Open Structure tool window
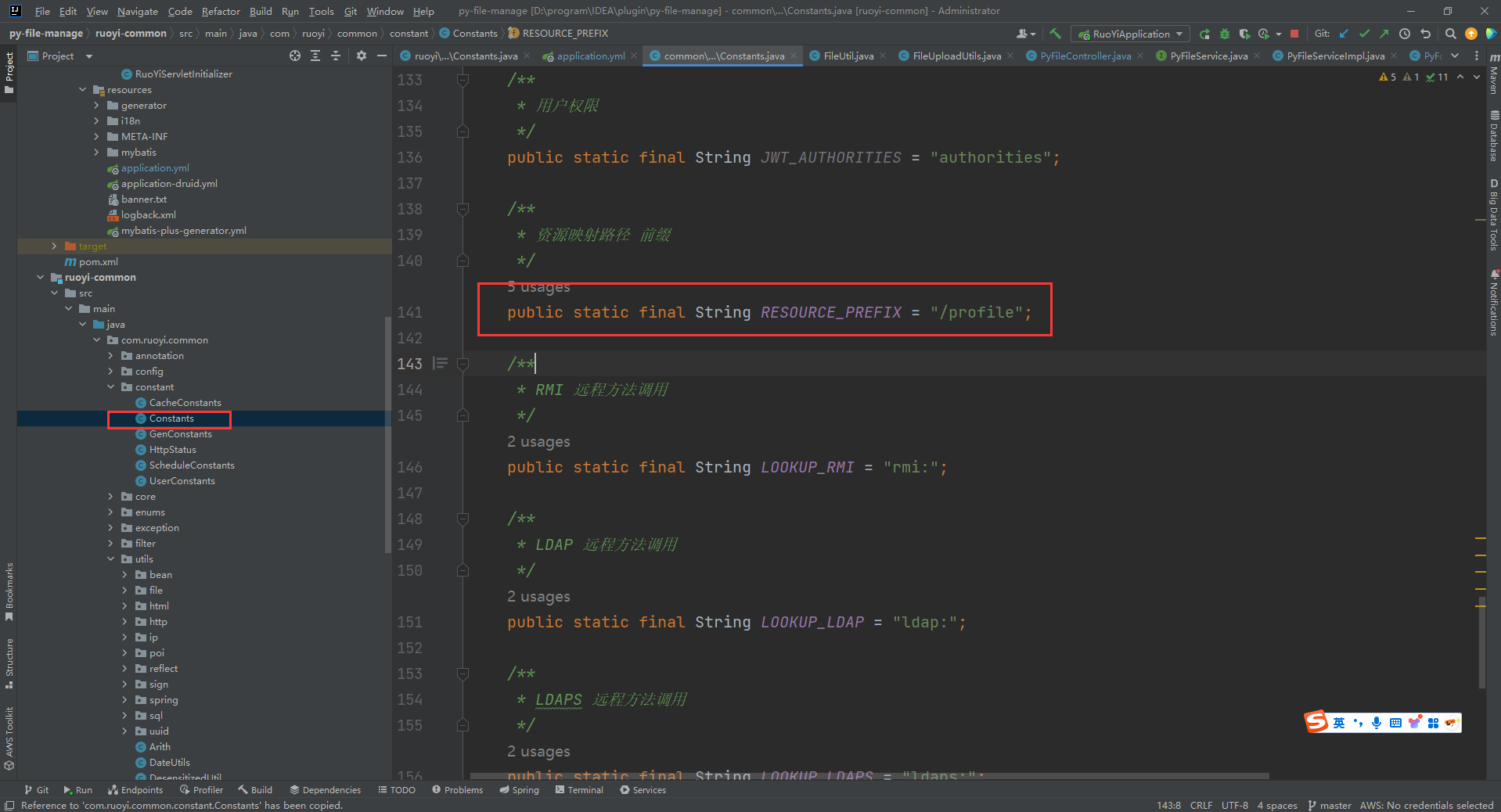Screen dimensions: 1501x812 [x=9, y=663]
